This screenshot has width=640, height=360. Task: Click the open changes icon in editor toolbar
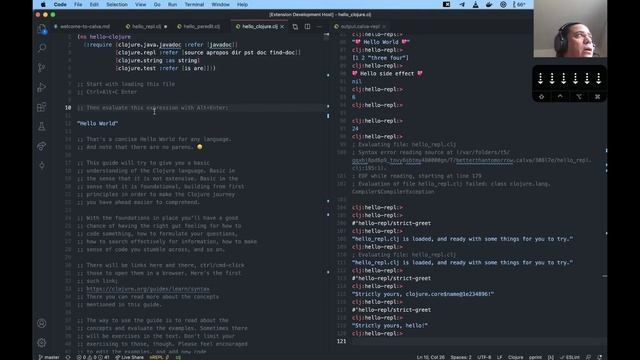click(295, 27)
